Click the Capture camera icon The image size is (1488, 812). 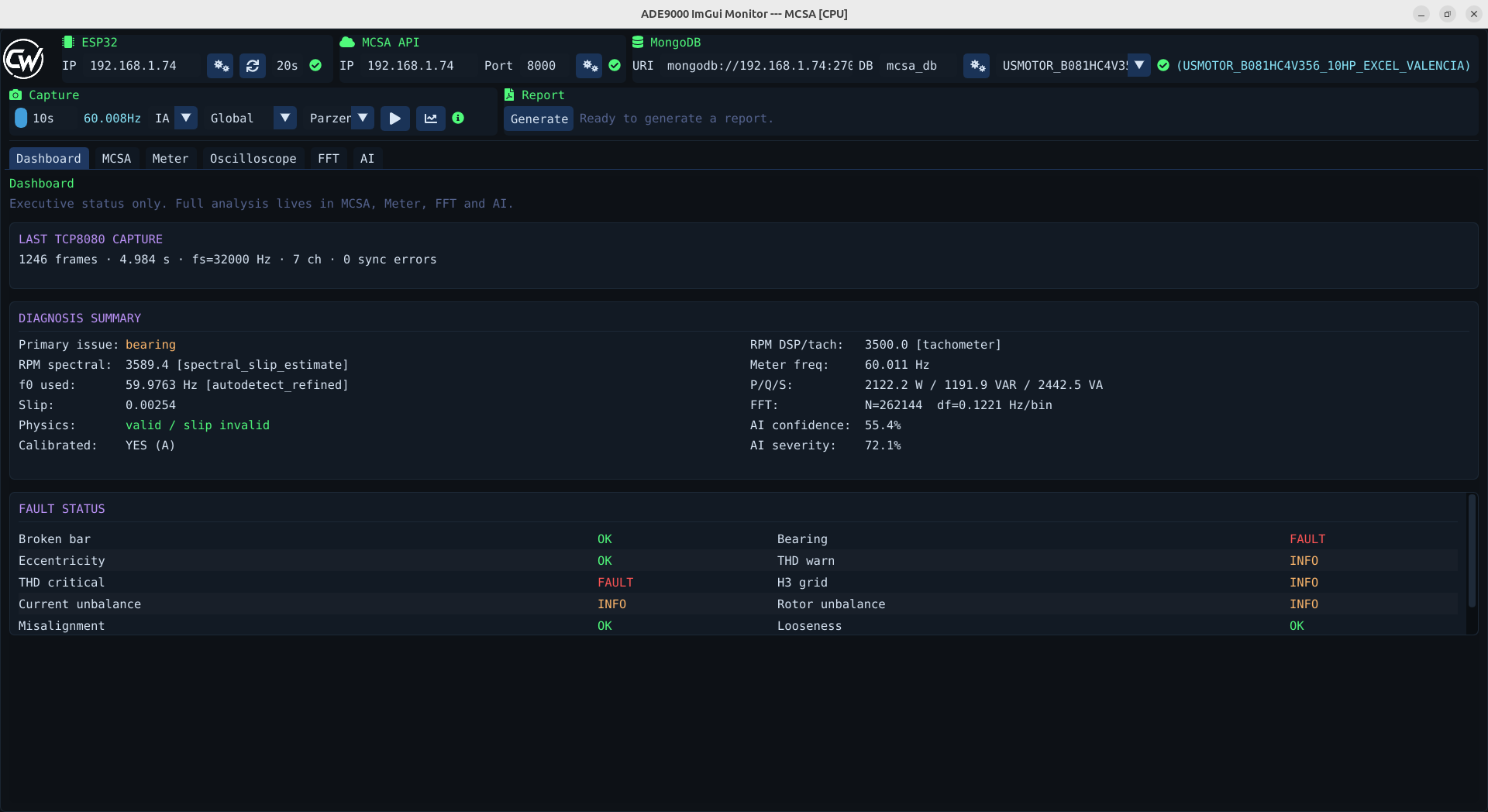click(x=15, y=95)
